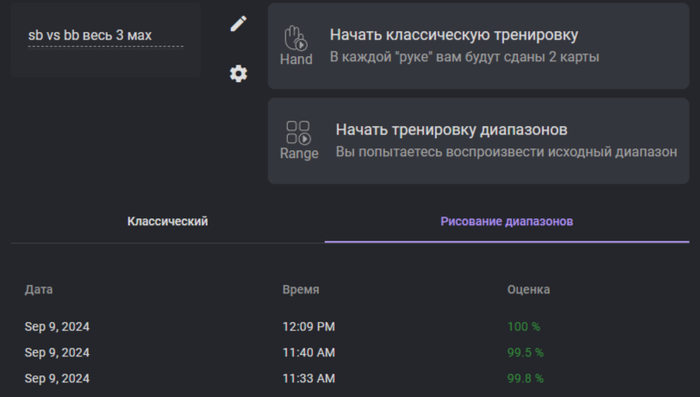
Task: Click the 'sb vs bb весь 3 мах' name field
Action: (106, 35)
